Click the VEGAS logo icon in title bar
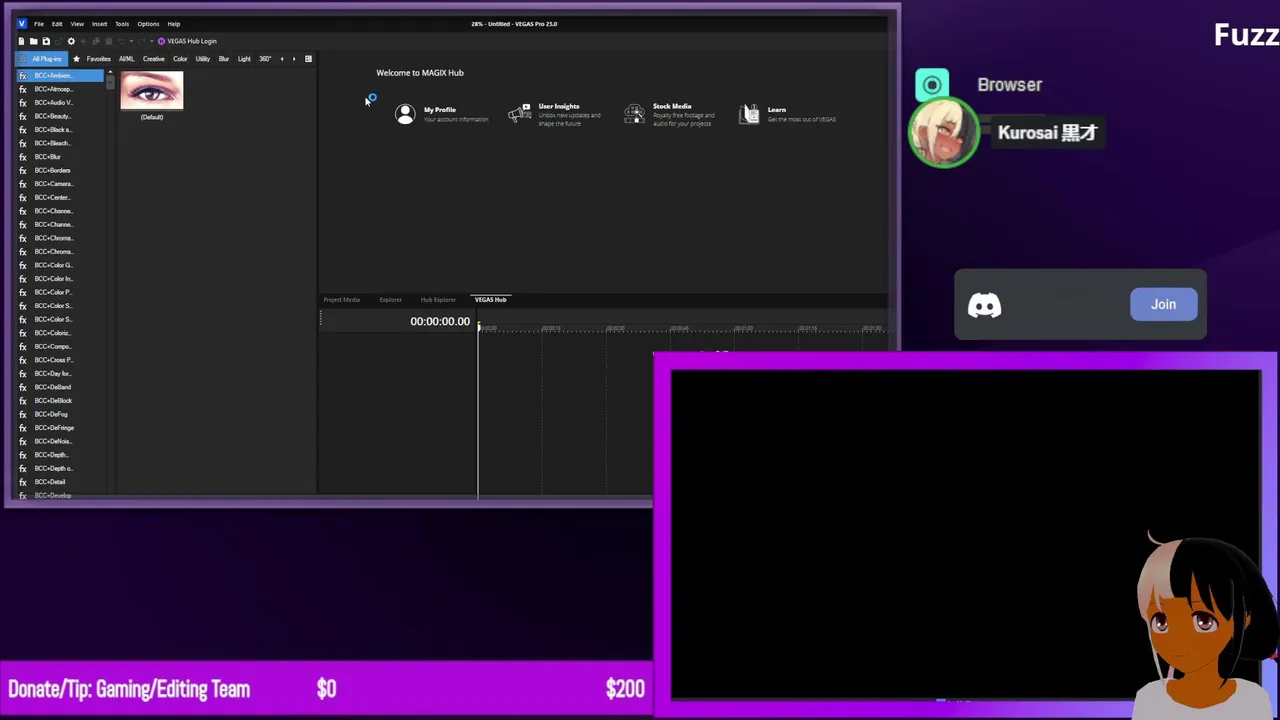This screenshot has height=720, width=1280. 22,23
